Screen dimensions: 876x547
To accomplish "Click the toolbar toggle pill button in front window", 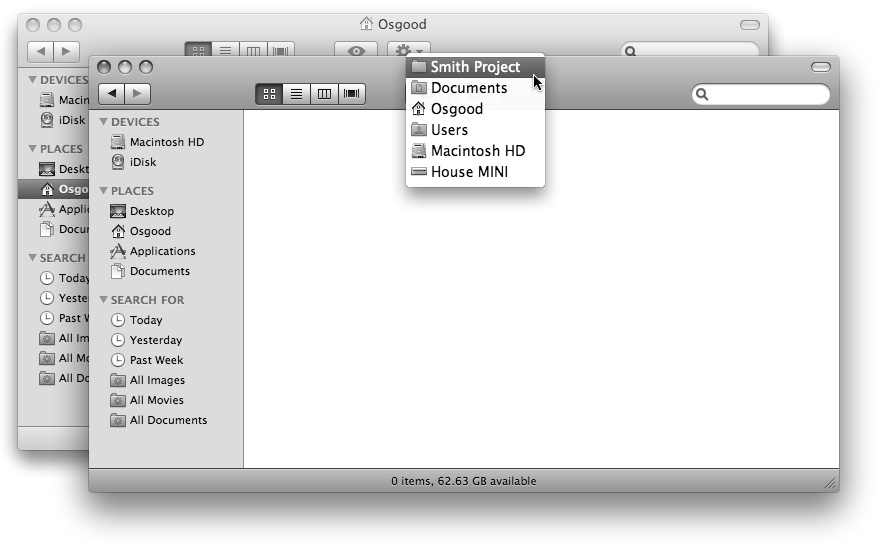I will [x=821, y=67].
